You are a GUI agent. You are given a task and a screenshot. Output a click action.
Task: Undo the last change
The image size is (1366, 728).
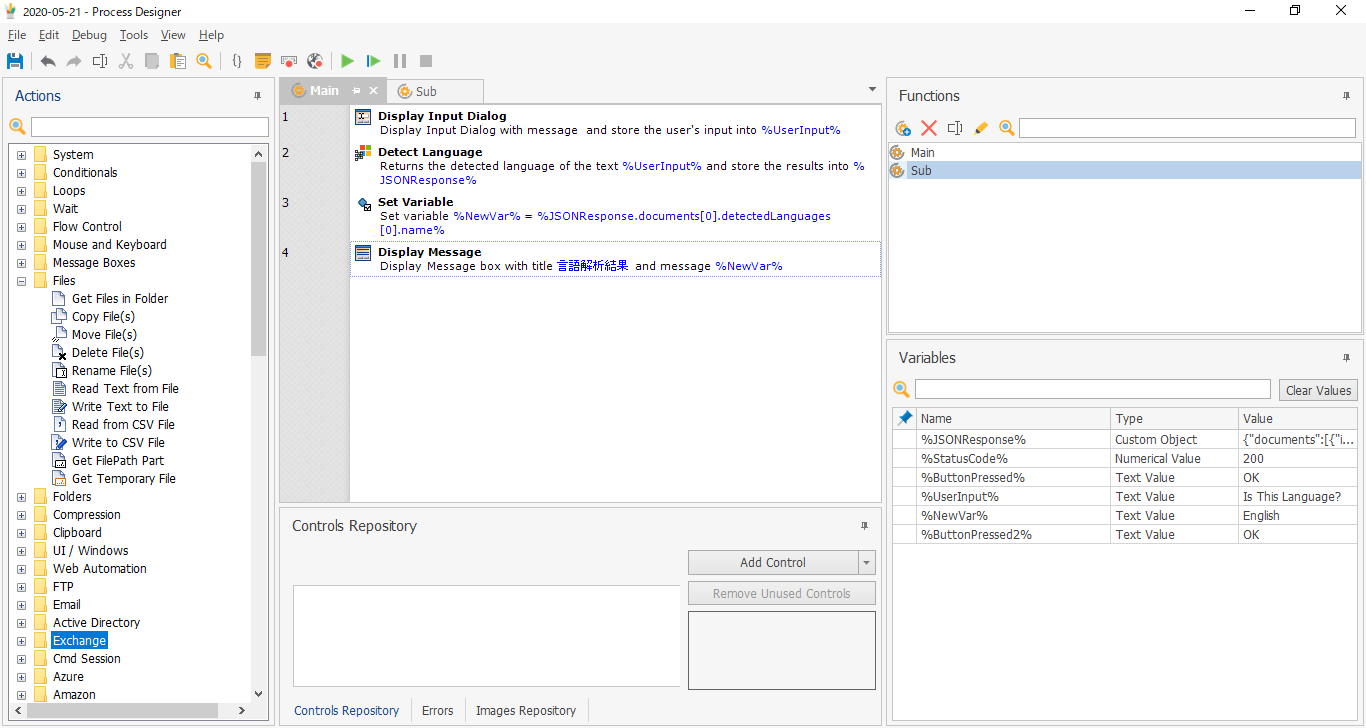pos(47,61)
